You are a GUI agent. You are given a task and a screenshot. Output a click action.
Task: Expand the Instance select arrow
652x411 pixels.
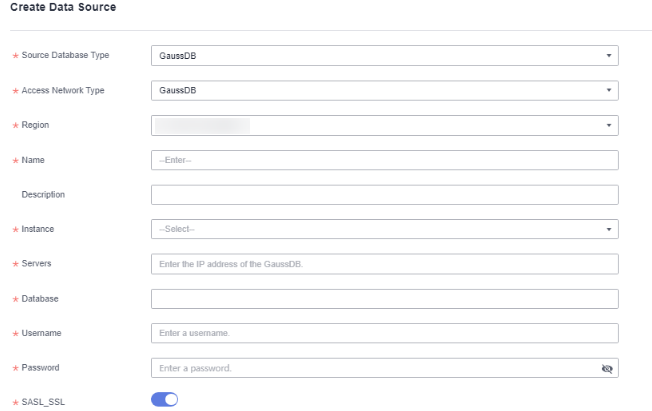pyautogui.click(x=609, y=229)
